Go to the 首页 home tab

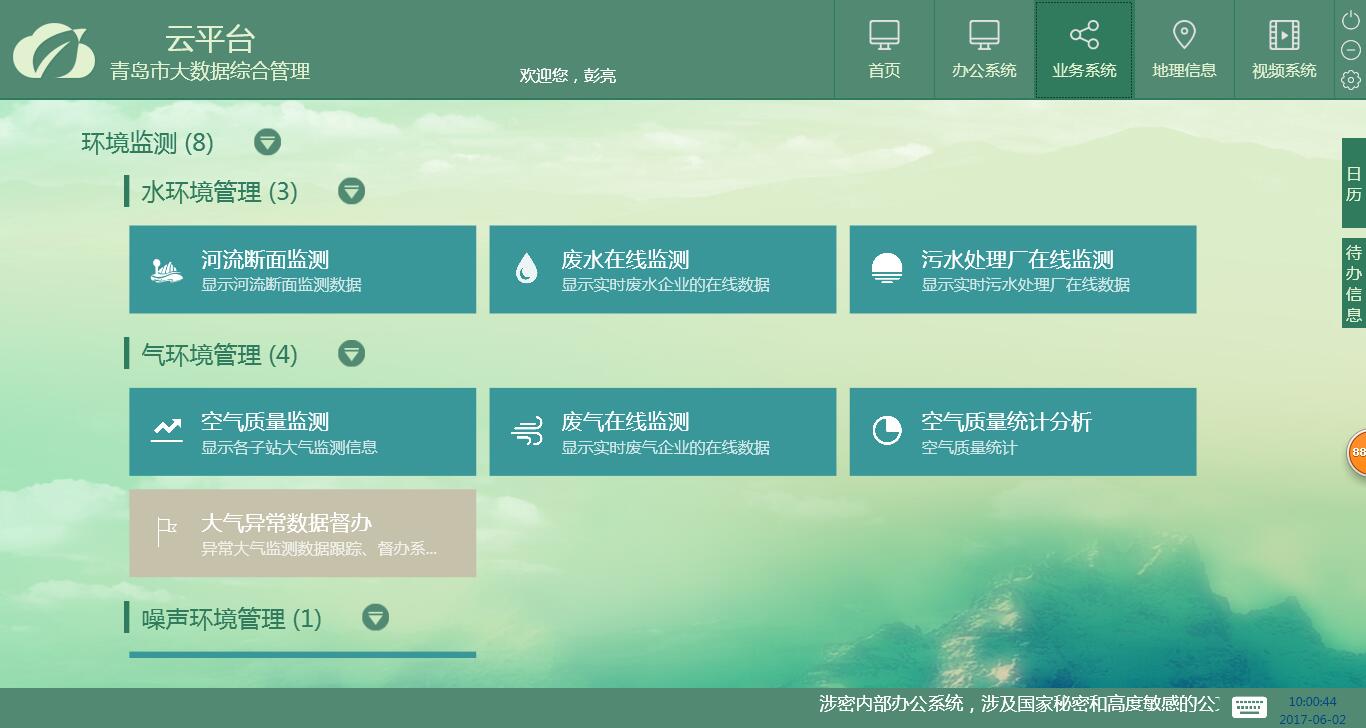point(884,50)
